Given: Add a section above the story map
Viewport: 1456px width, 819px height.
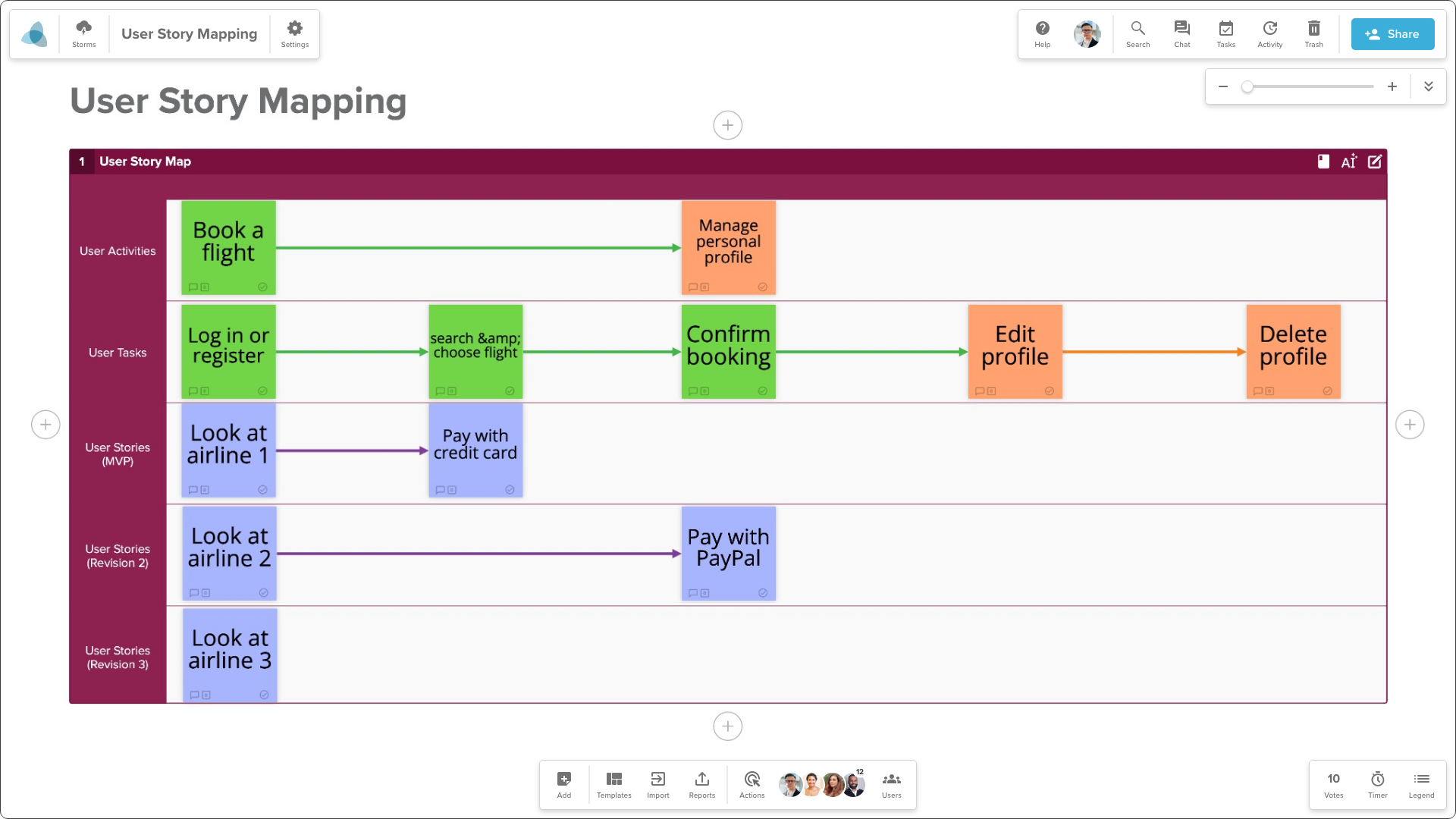Looking at the screenshot, I should coord(728,125).
